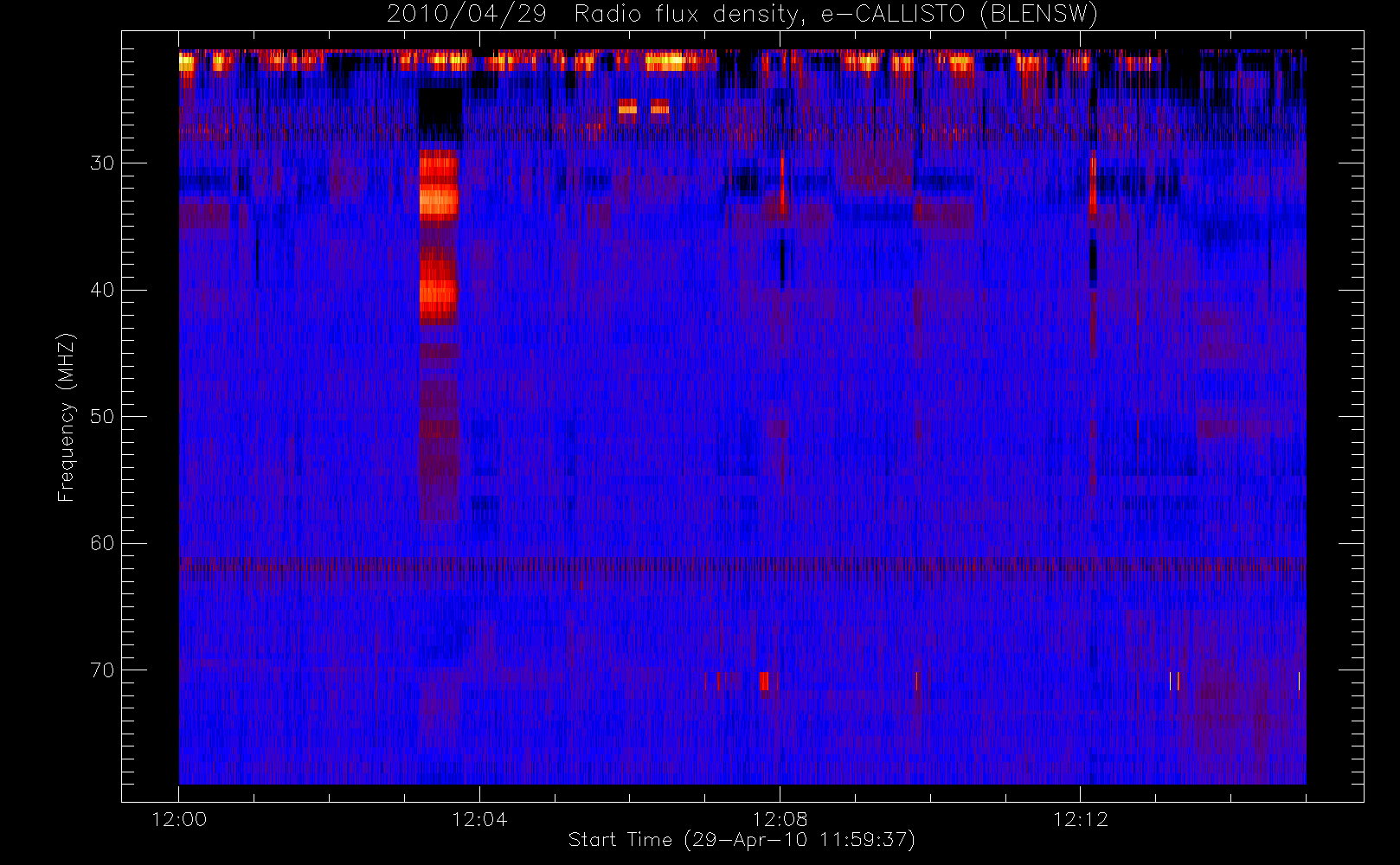Click the plot title '2010/04/29 Radio flux density'
The width and height of the screenshot is (1400, 865).
point(742,14)
